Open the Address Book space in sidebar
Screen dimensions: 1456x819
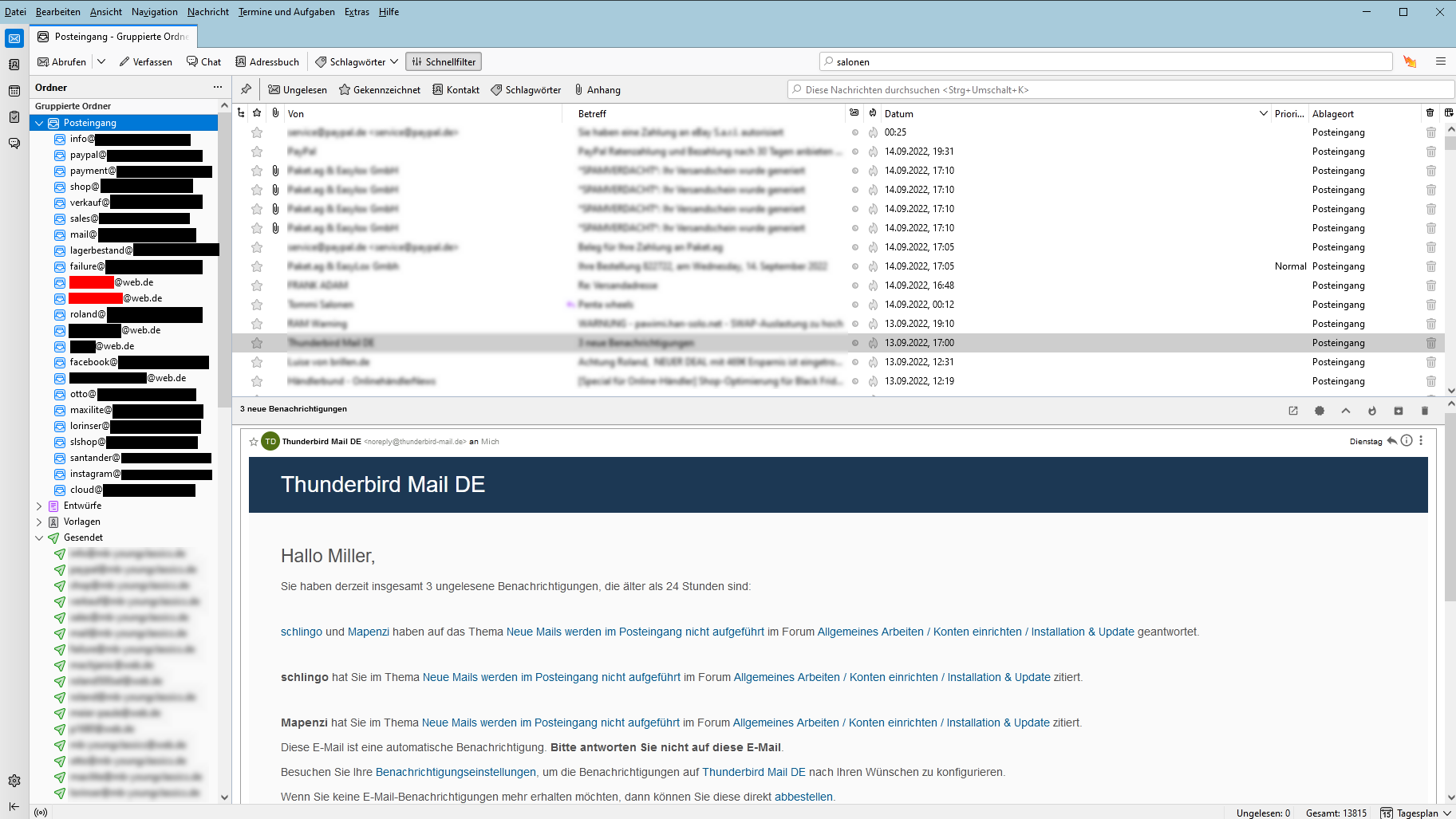[x=14, y=65]
